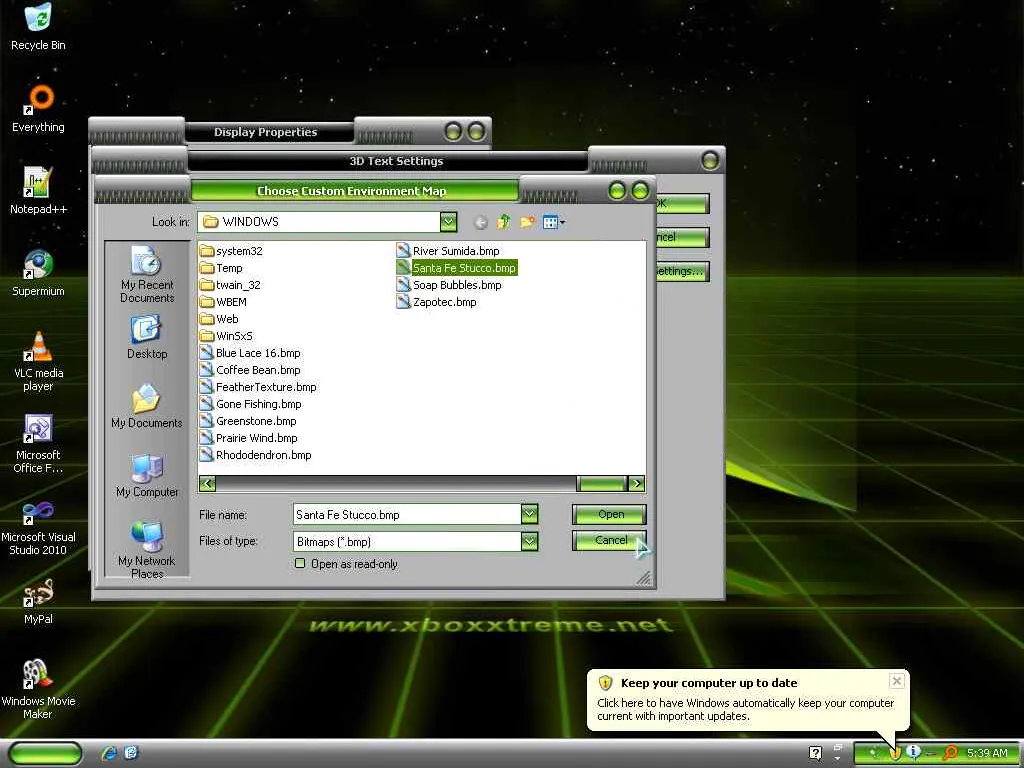Select FeatherTexture.bmp file
Viewport: 1024px width, 768px height.
pyautogui.click(x=258, y=387)
